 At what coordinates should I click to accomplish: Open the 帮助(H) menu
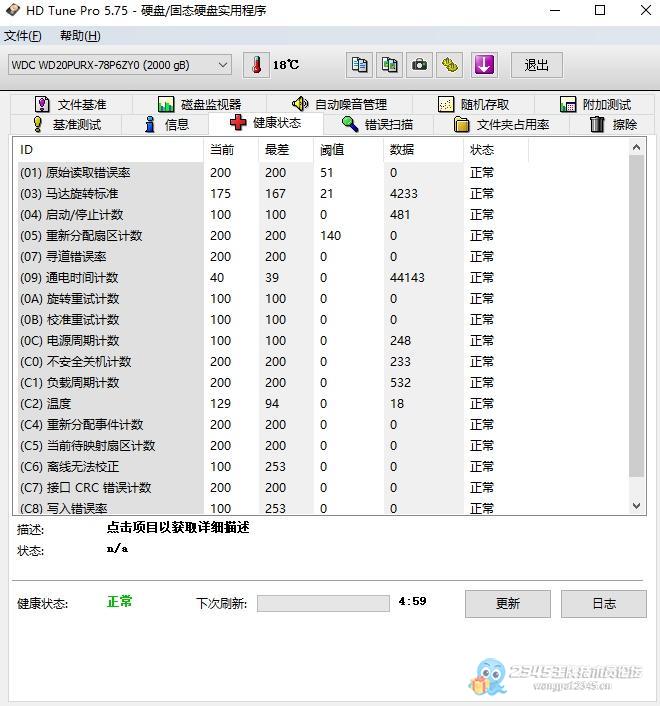80,36
